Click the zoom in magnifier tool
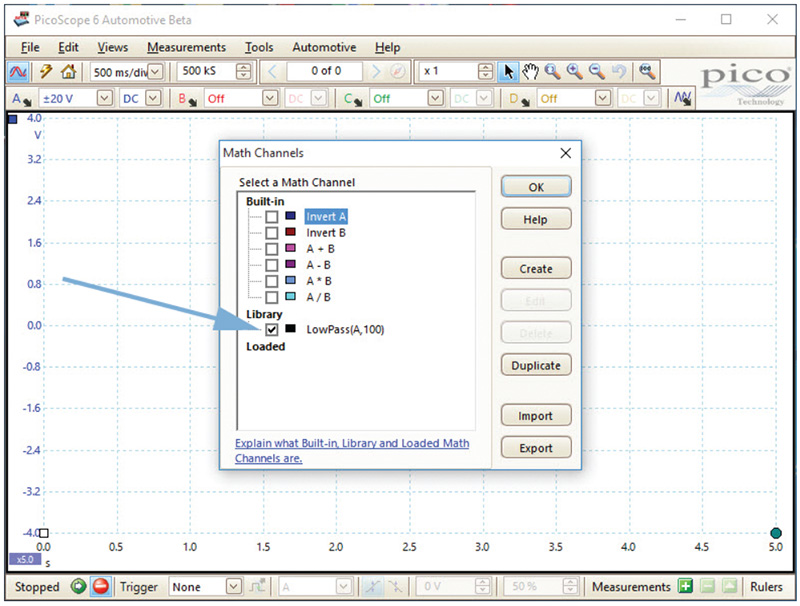 click(x=574, y=71)
